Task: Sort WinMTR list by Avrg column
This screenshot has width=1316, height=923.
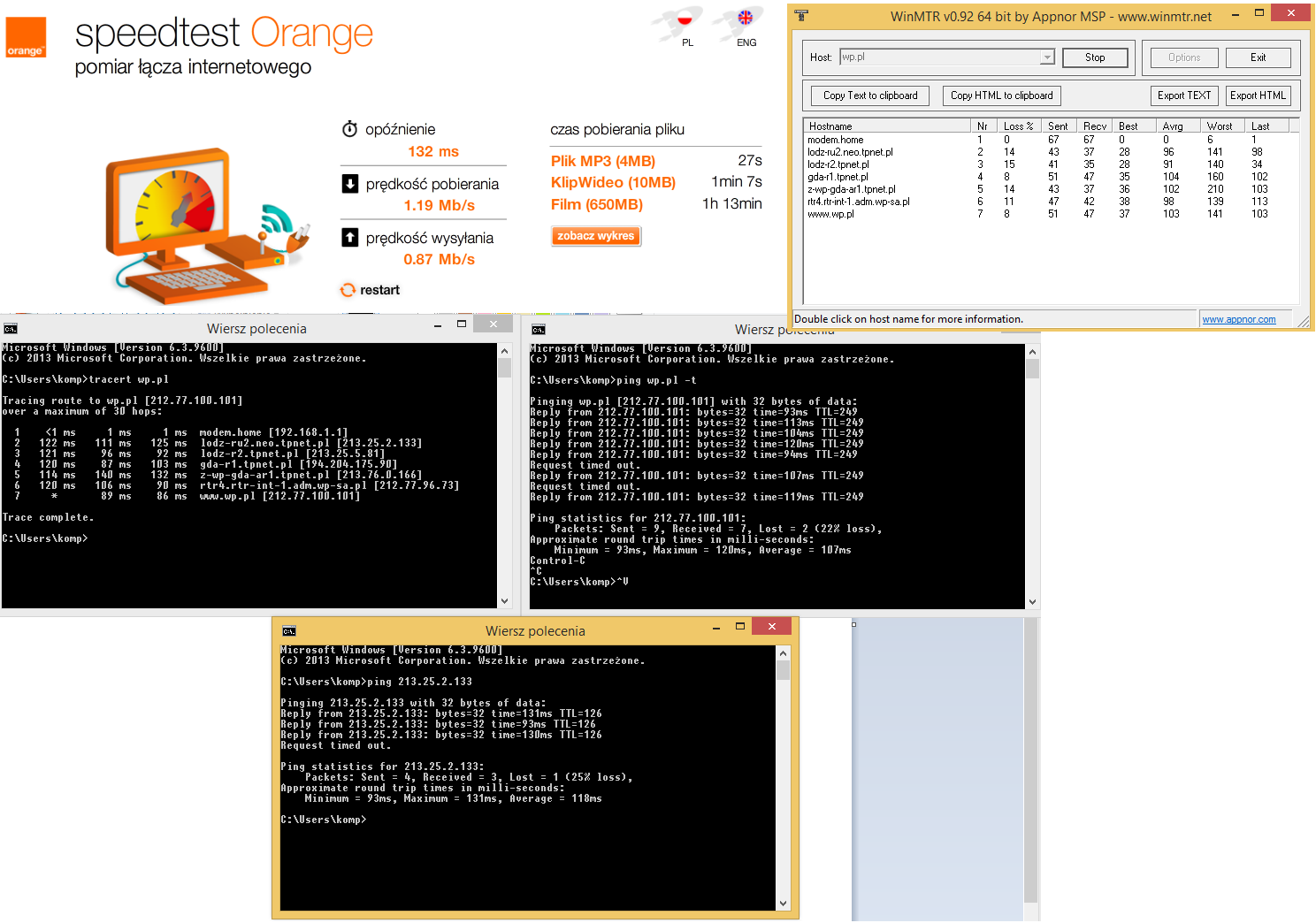Action: pos(1179,126)
